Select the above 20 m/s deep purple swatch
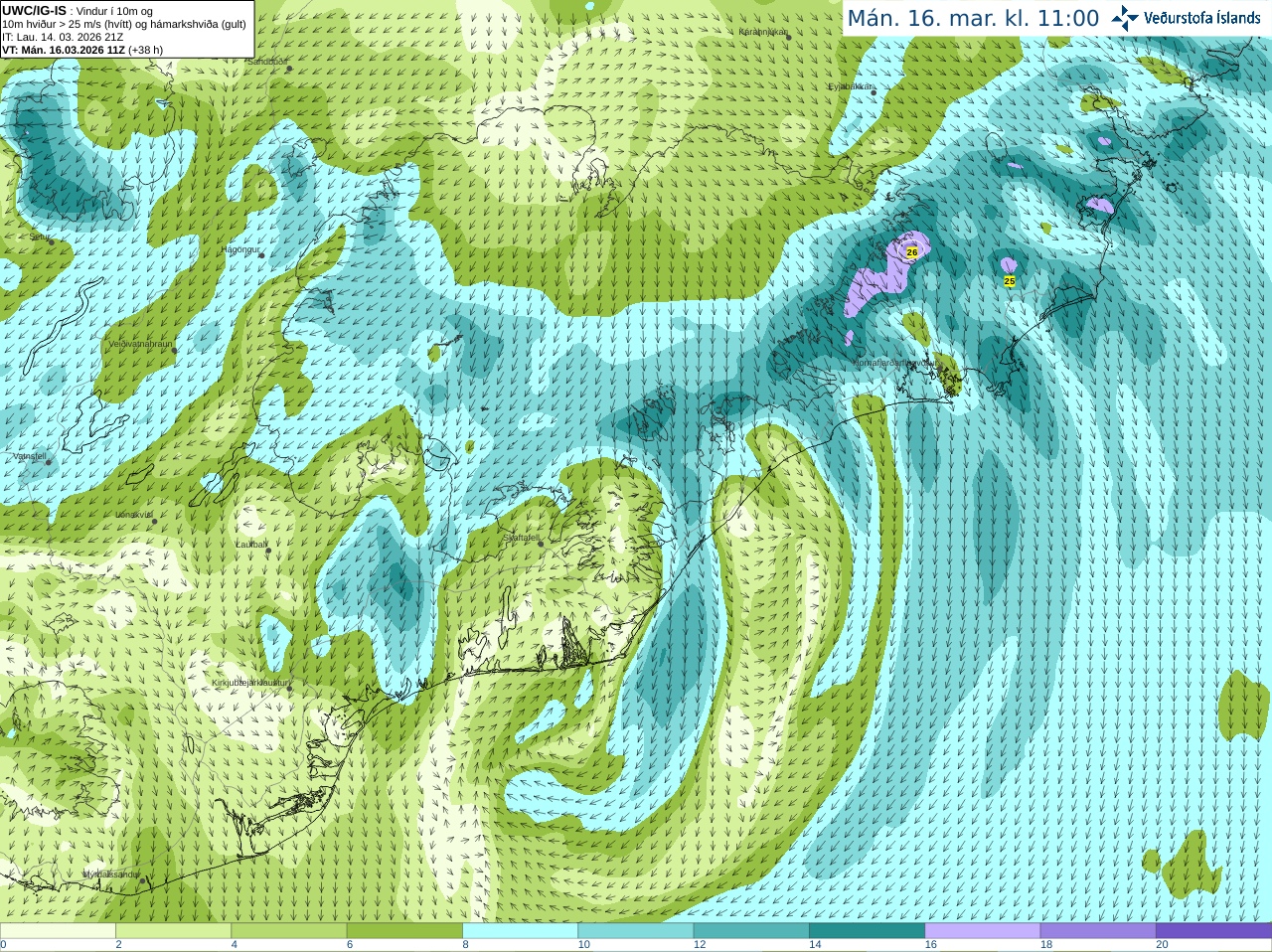 point(1213,931)
